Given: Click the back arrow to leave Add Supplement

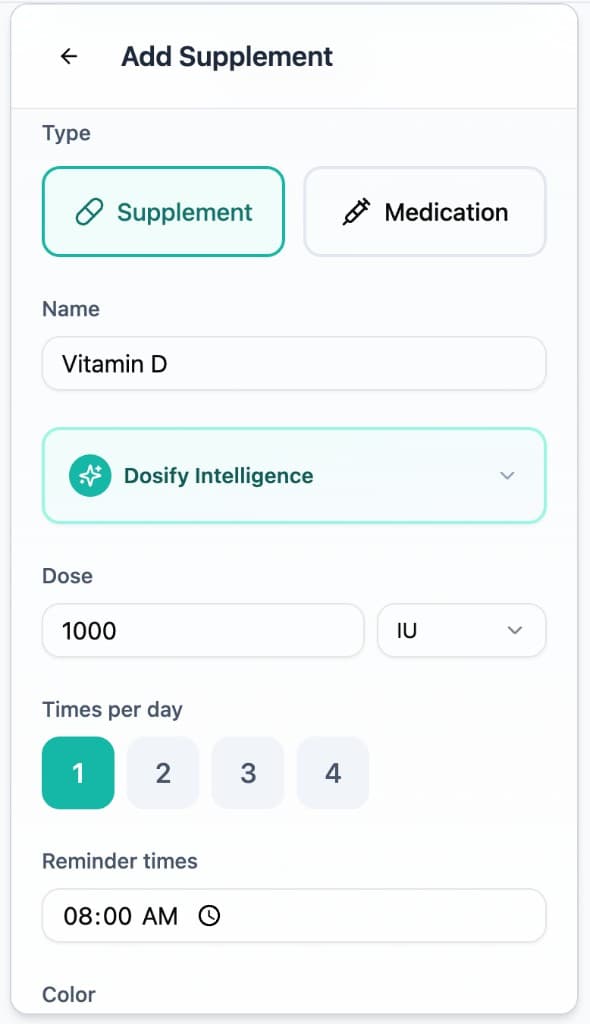Looking at the screenshot, I should [x=67, y=56].
